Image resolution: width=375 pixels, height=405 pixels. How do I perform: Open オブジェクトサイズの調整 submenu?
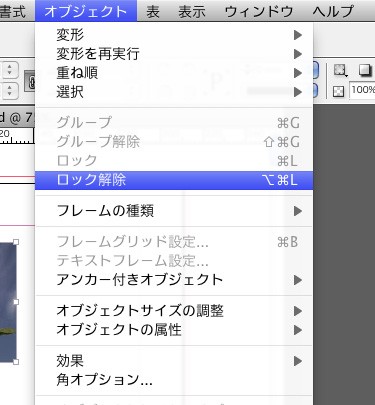click(x=174, y=311)
